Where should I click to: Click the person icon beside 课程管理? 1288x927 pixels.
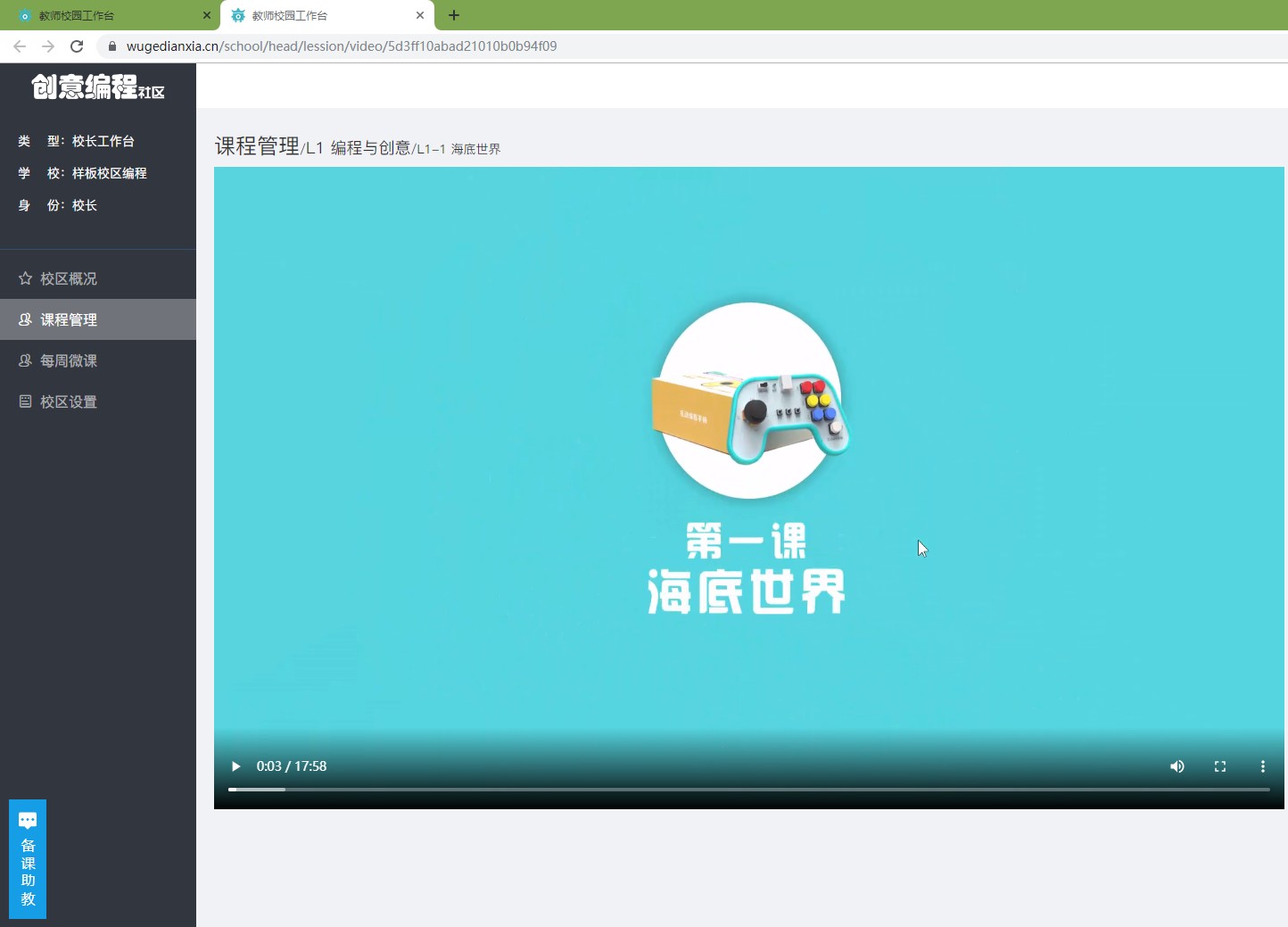(25, 319)
